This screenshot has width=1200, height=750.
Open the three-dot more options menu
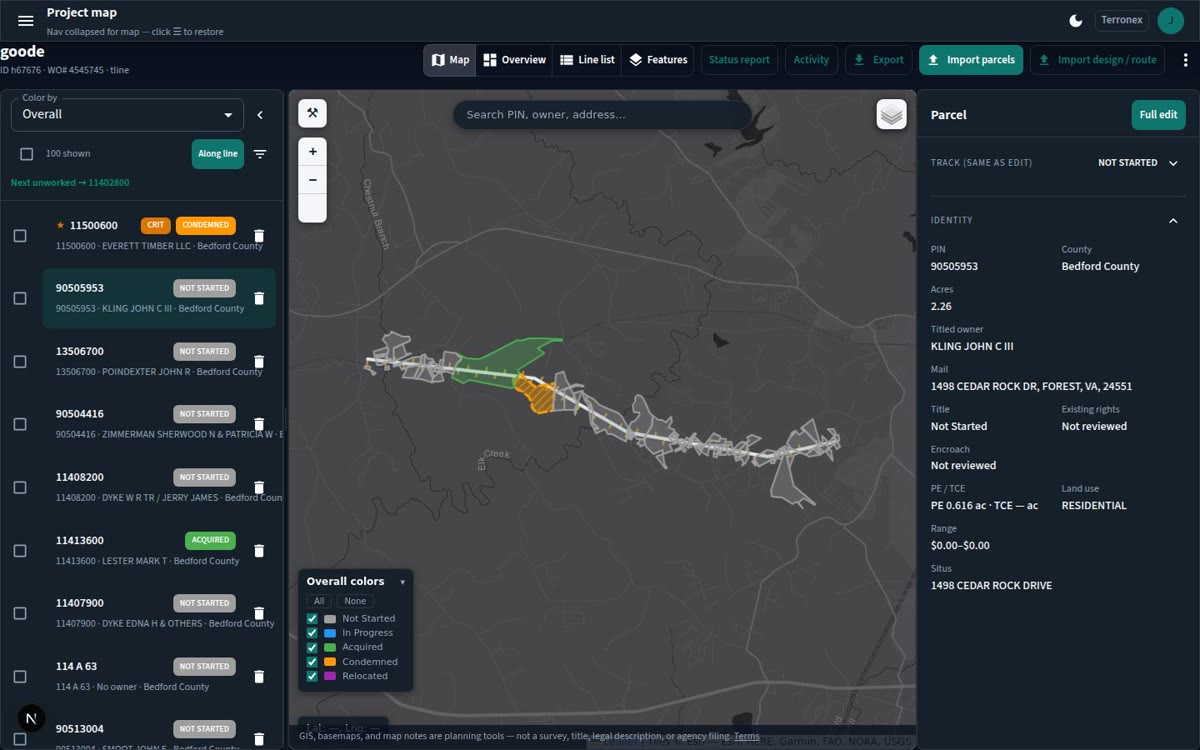pos(1186,60)
